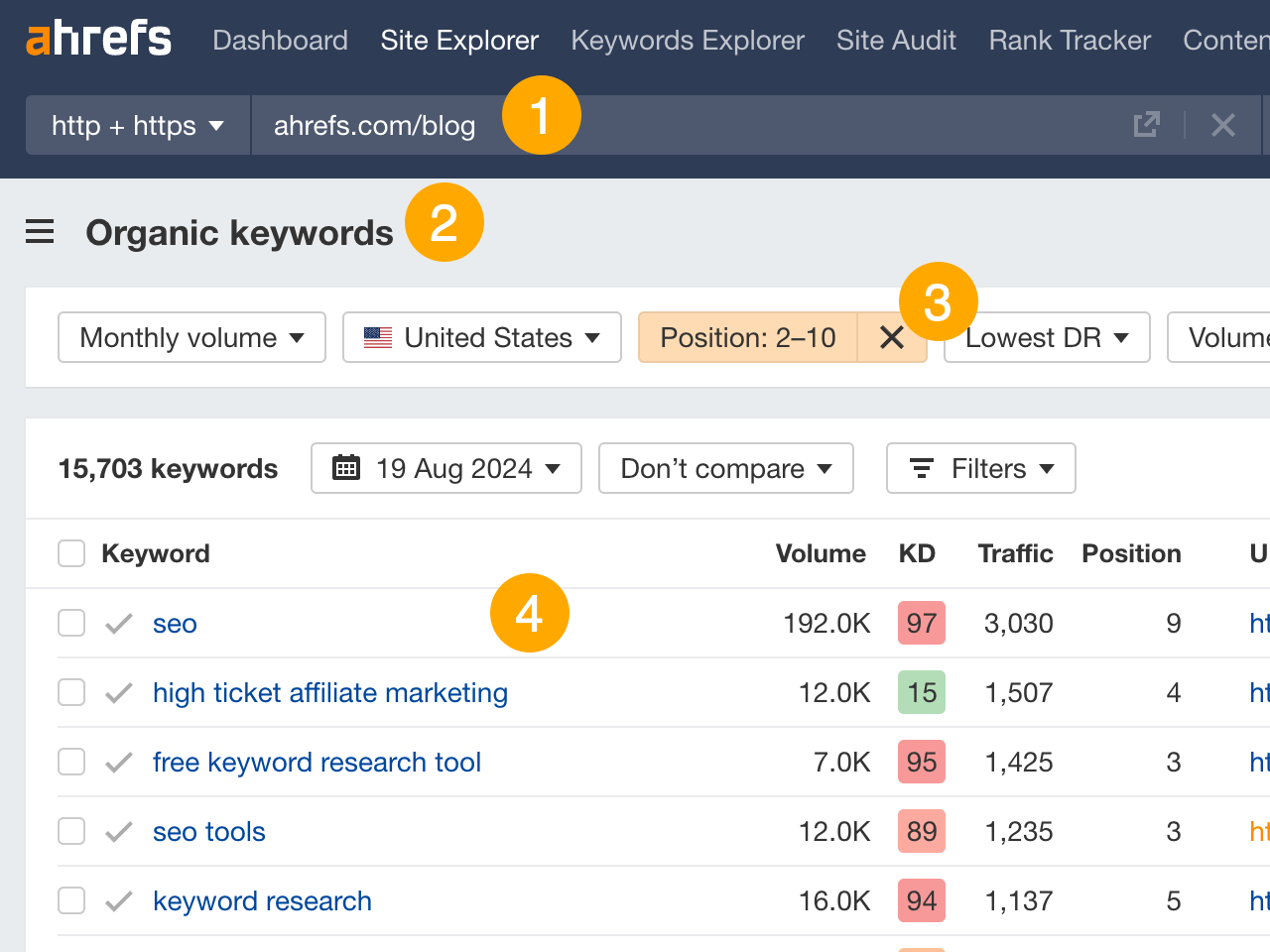
Task: Click the checkmark icon beside seo keyword
Action: pyautogui.click(x=117, y=623)
